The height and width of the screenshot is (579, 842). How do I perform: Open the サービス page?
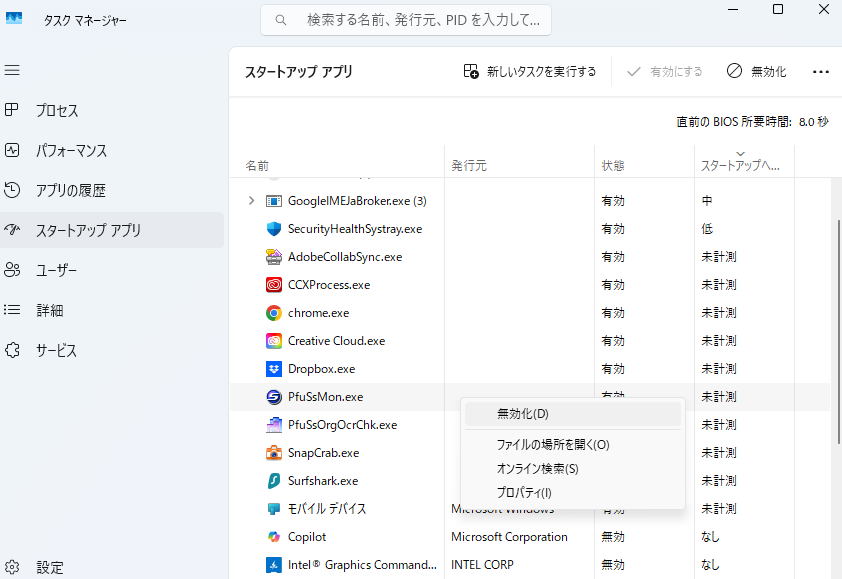pyautogui.click(x=56, y=351)
